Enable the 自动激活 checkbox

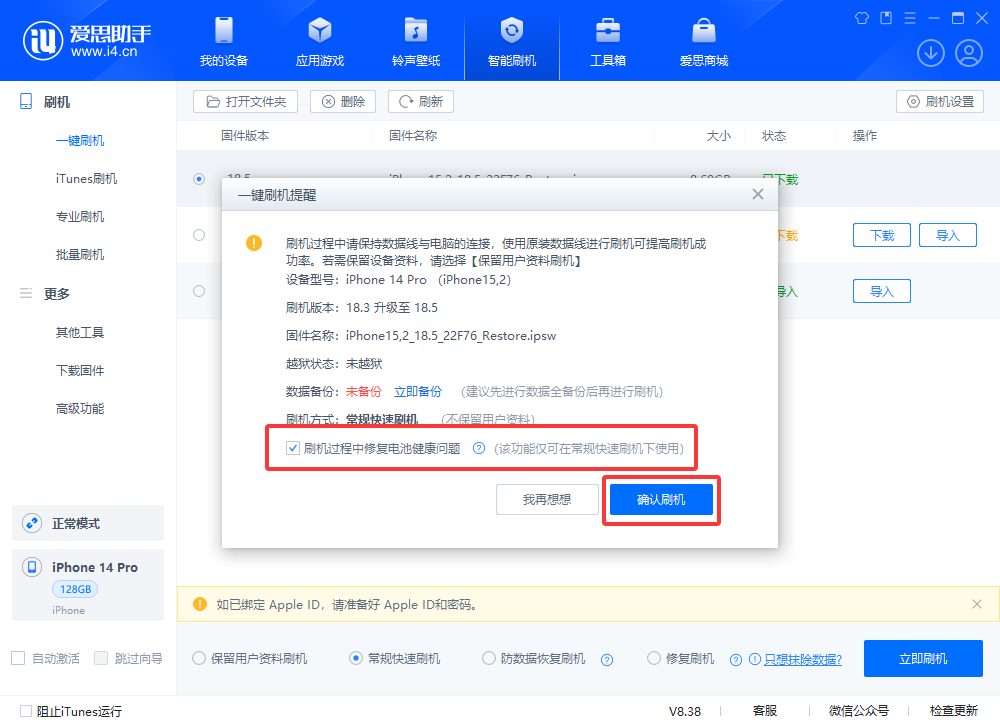(x=18, y=658)
